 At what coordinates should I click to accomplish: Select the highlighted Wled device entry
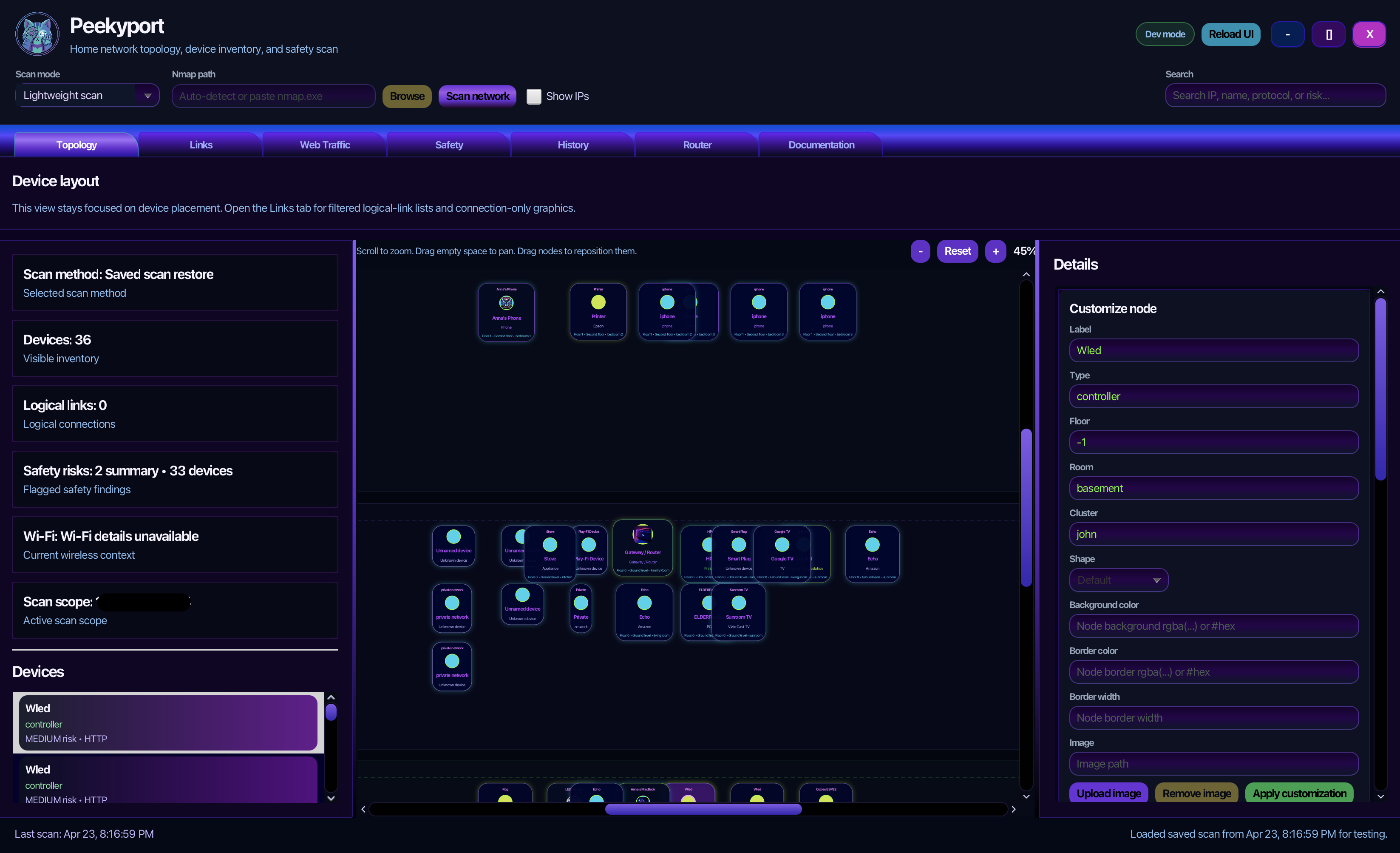coord(168,723)
